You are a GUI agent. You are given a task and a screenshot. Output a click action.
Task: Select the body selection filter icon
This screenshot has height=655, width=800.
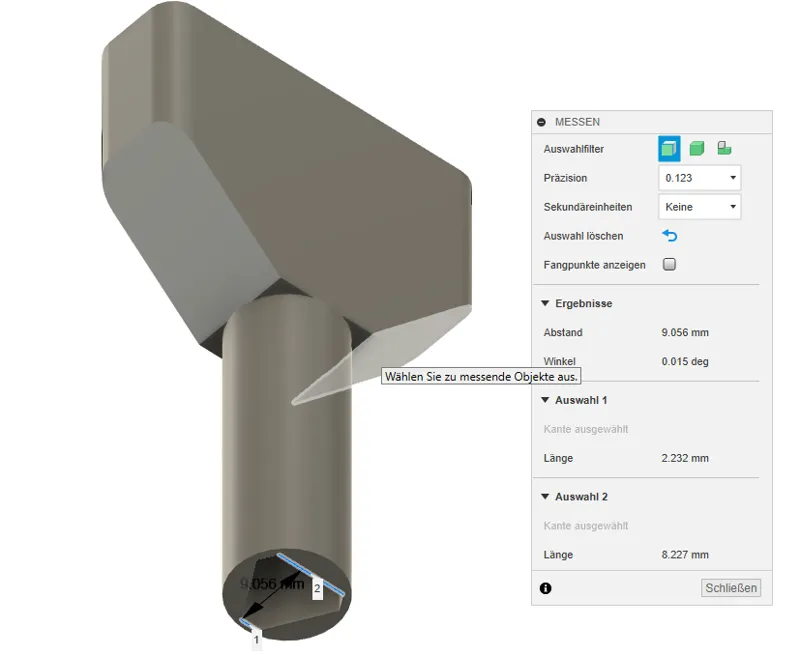(696, 149)
